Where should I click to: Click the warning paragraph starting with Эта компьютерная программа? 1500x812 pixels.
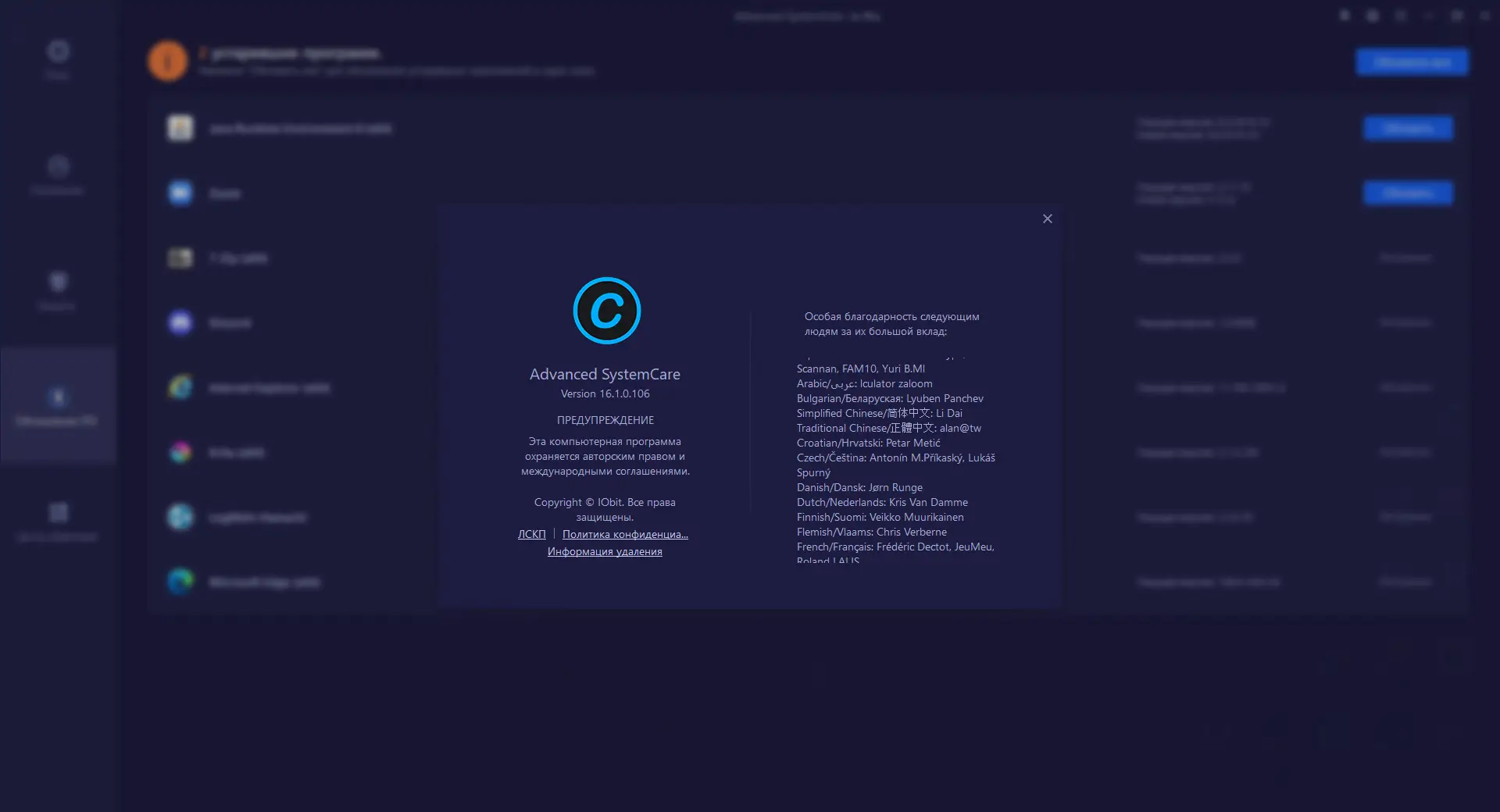[x=605, y=456]
